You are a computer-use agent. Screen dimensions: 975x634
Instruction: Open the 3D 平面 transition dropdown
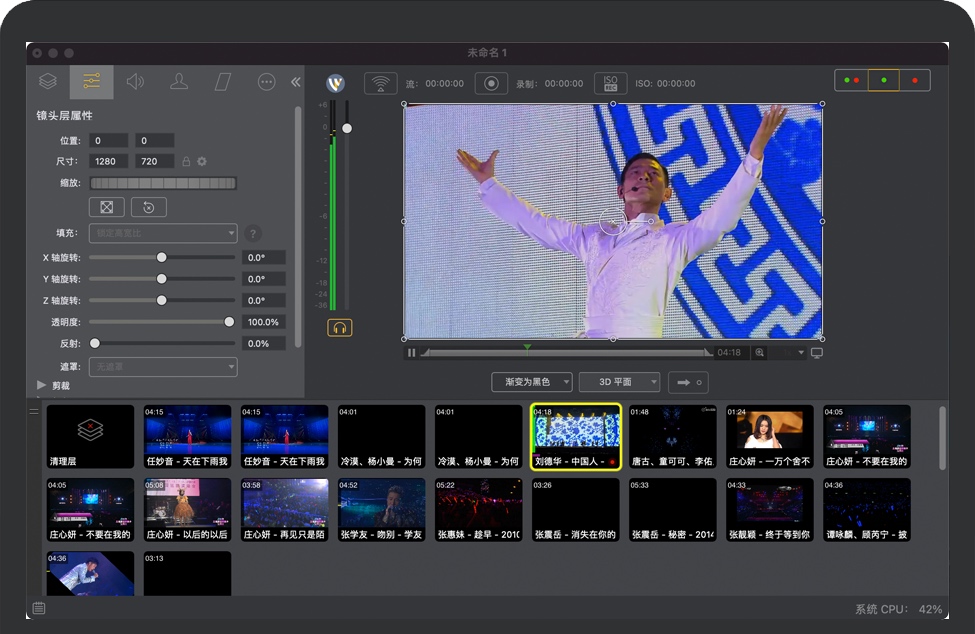[x=619, y=382]
